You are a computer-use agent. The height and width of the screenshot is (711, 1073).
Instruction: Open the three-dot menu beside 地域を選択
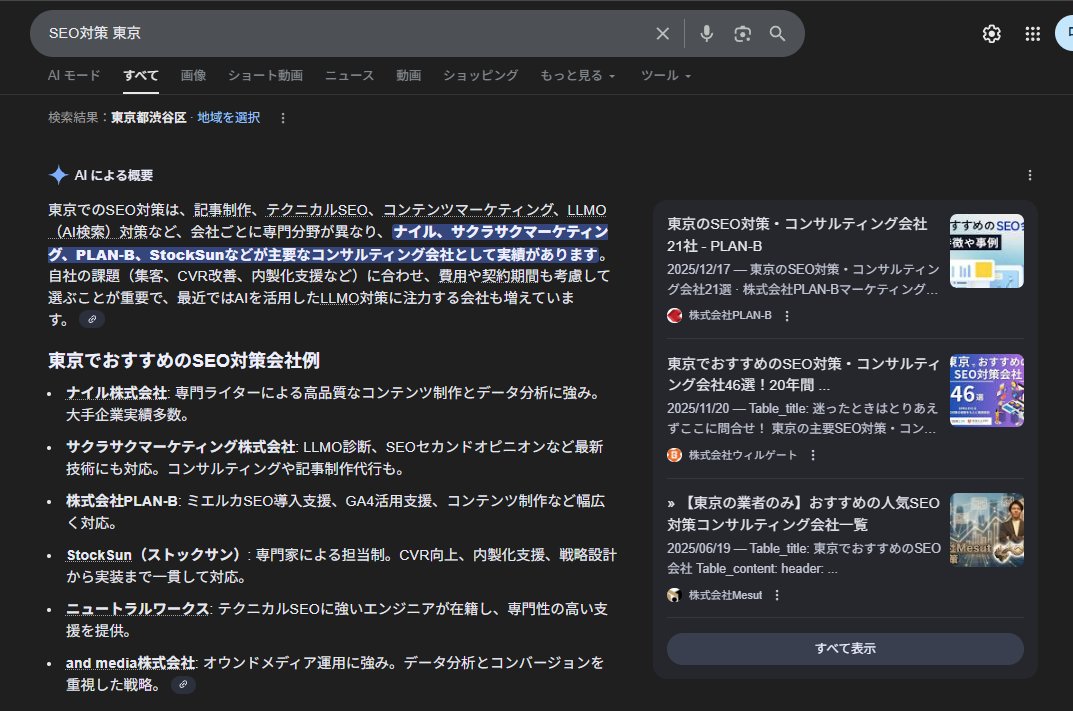point(284,117)
